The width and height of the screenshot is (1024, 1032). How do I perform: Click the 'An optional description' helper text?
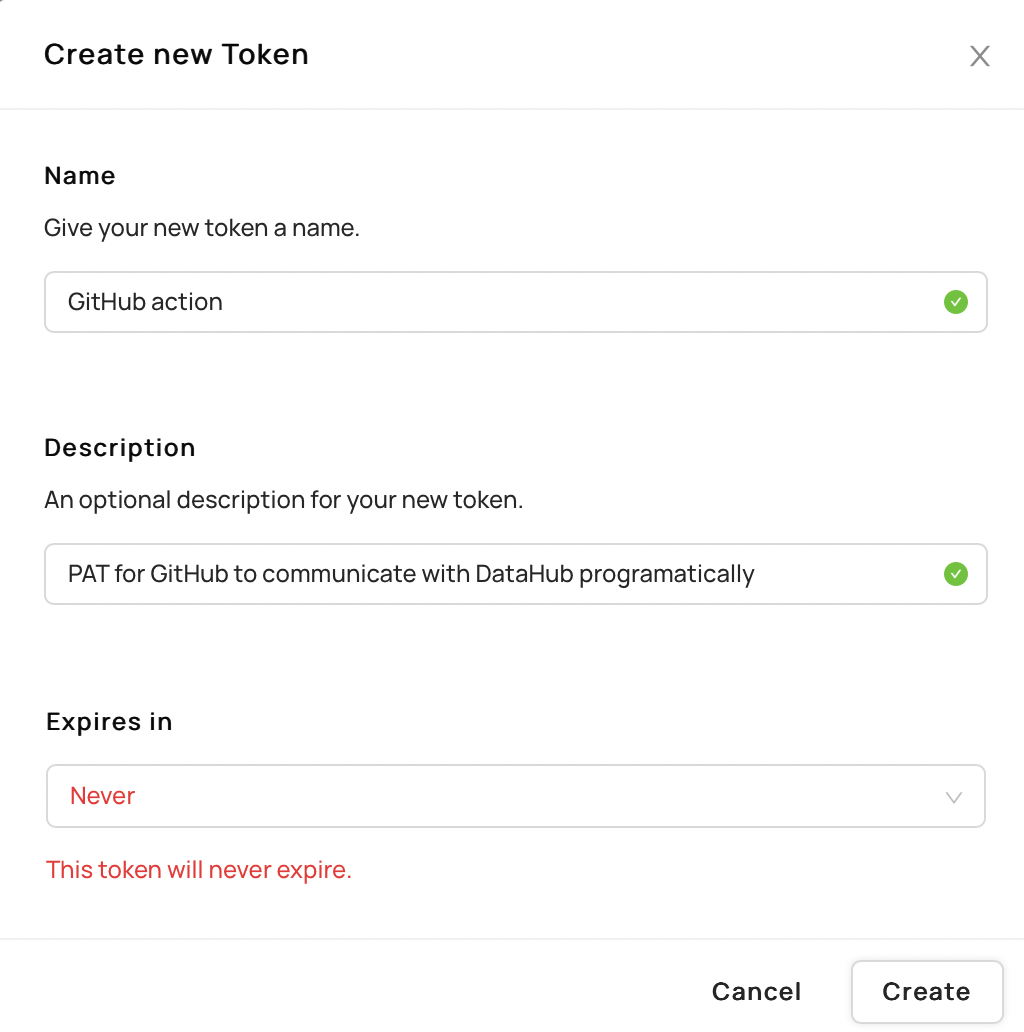click(284, 500)
